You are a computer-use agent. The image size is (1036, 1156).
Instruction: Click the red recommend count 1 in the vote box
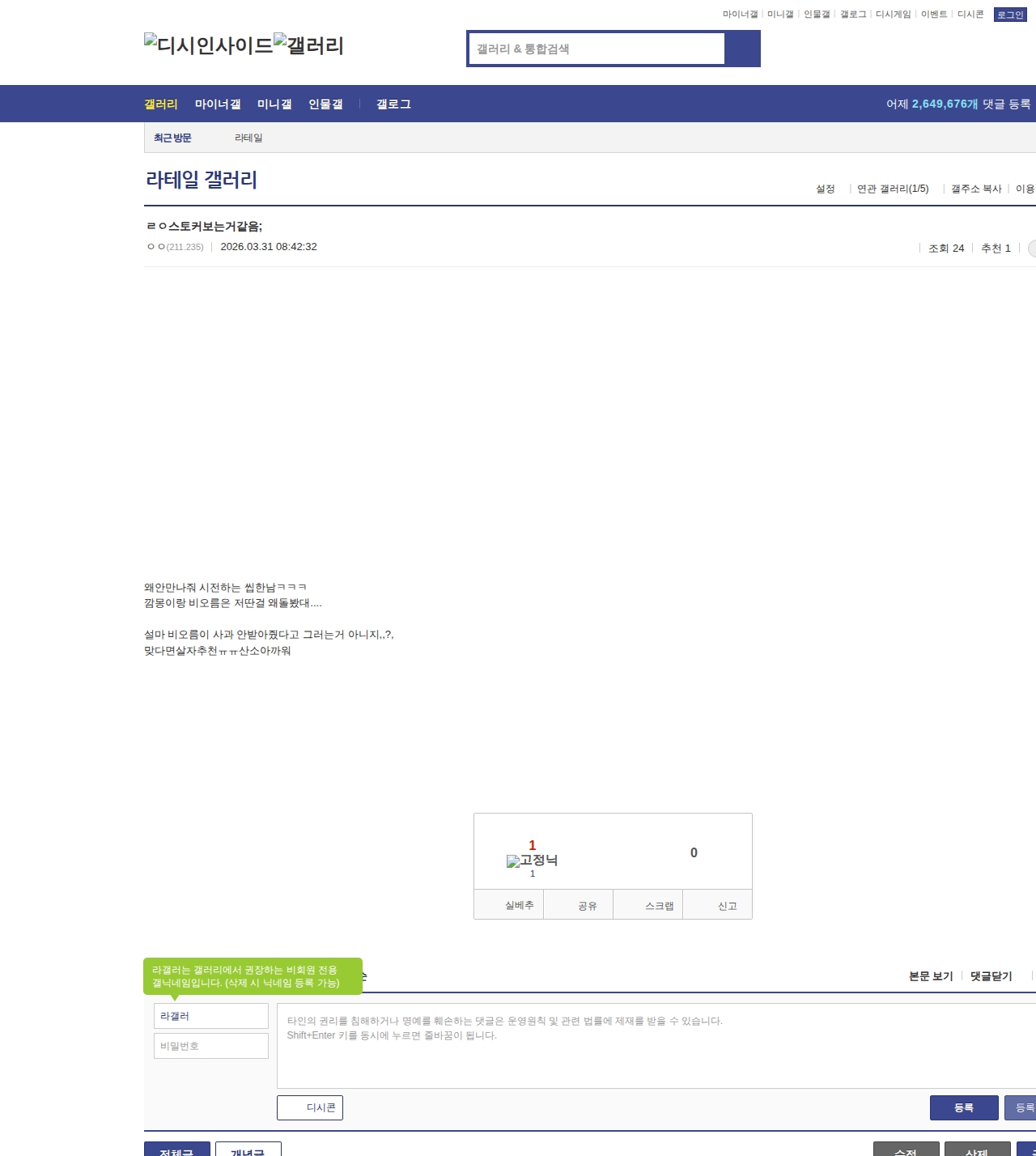click(532, 845)
